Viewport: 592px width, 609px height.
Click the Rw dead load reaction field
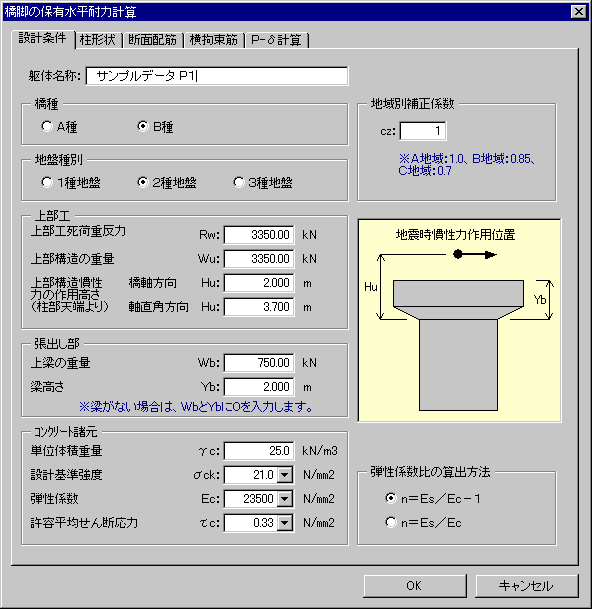pyautogui.click(x=259, y=235)
